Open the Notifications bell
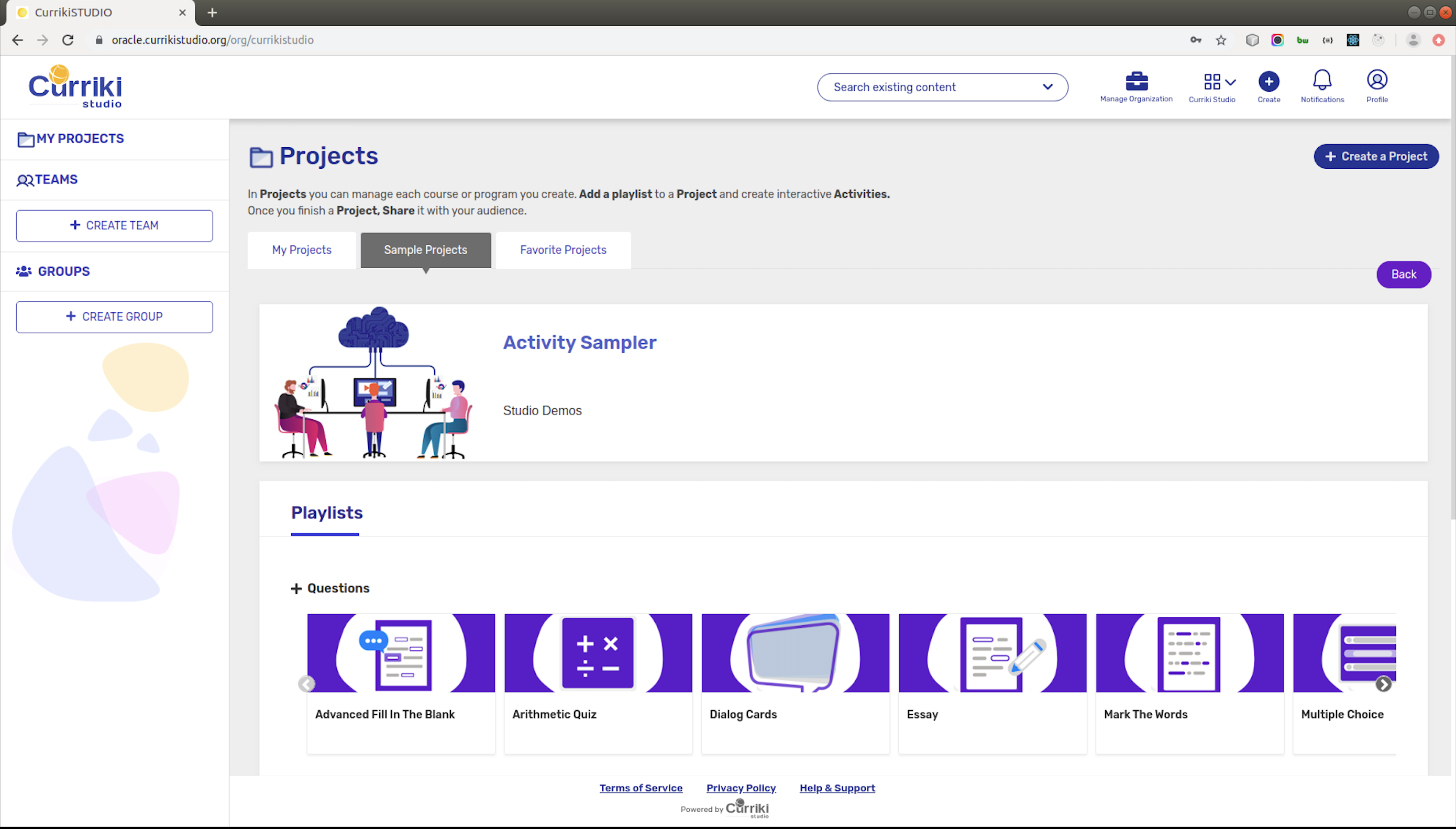The height and width of the screenshot is (829, 1456). 1322,80
